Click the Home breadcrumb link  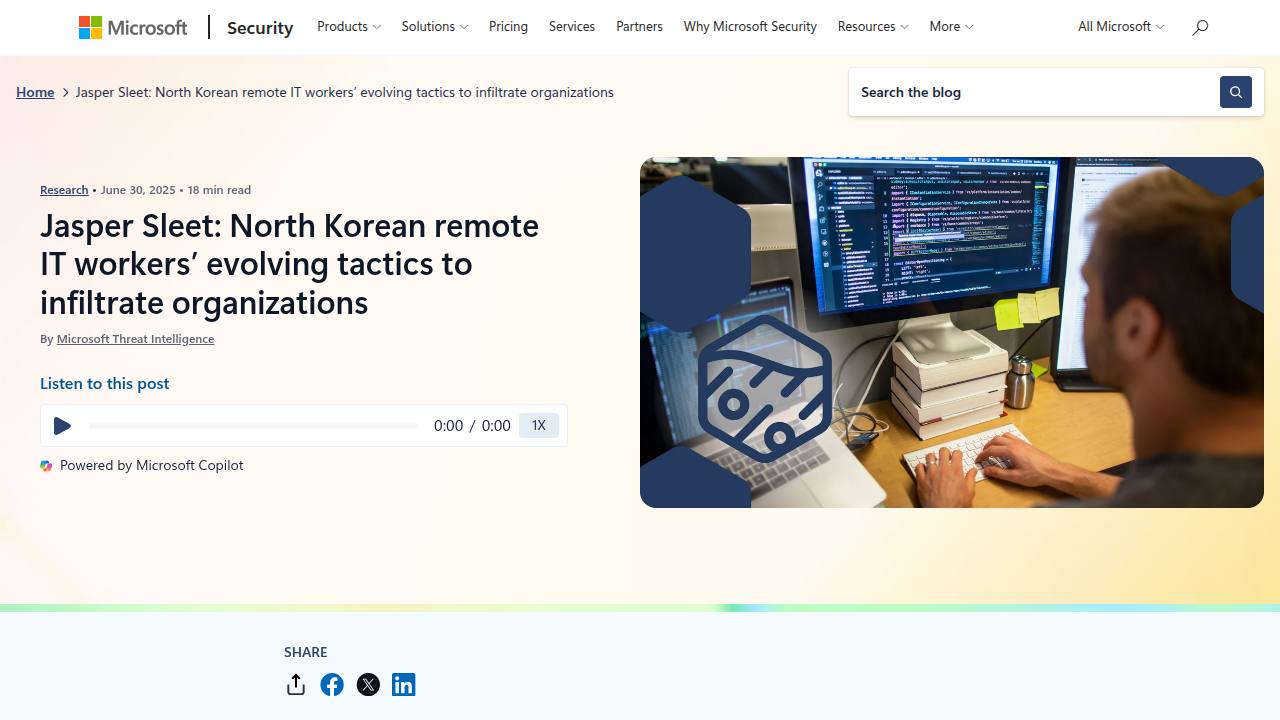point(35,92)
